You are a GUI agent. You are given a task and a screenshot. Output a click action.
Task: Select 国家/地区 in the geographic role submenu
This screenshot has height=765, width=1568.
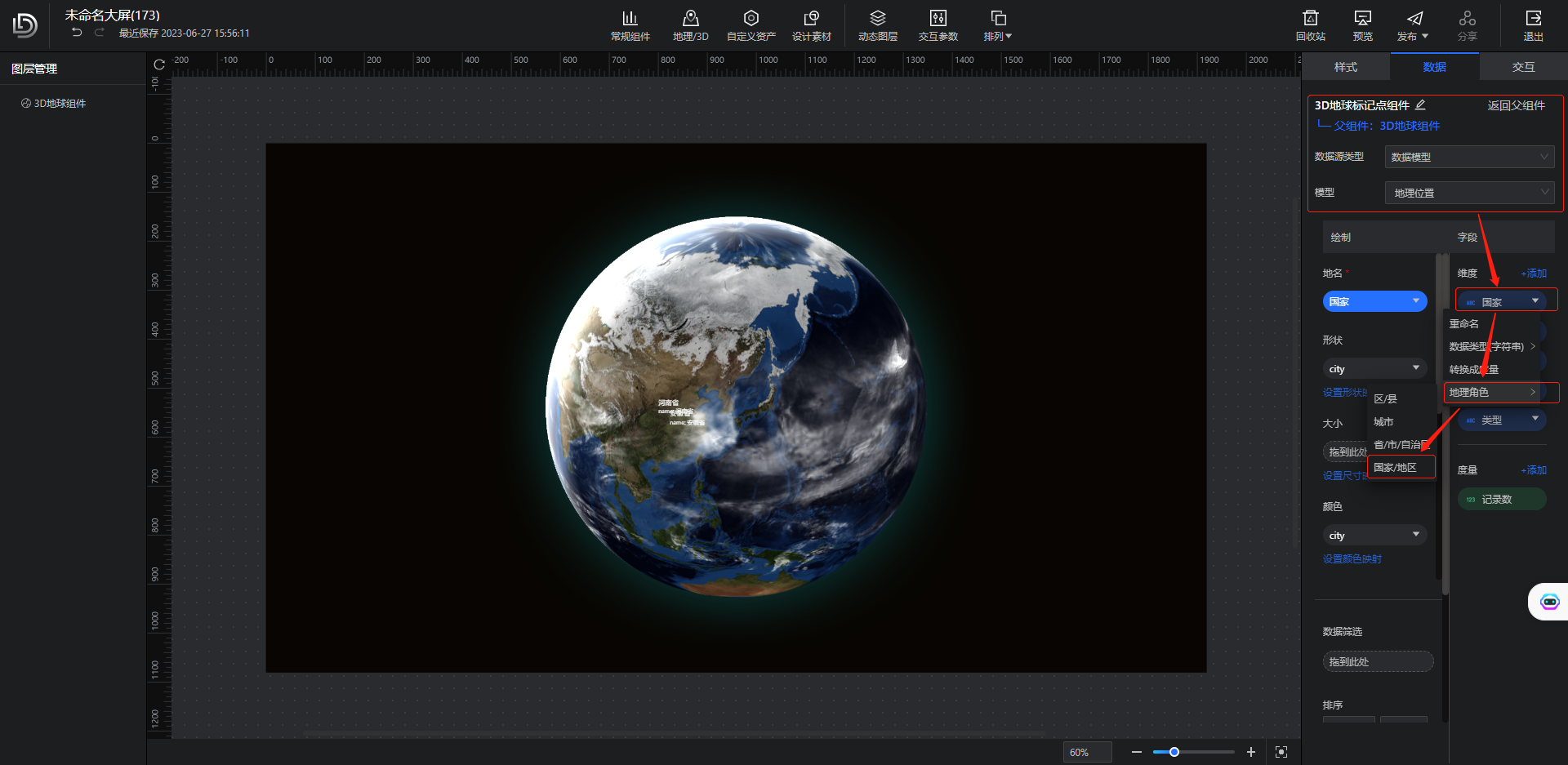[x=1395, y=468]
